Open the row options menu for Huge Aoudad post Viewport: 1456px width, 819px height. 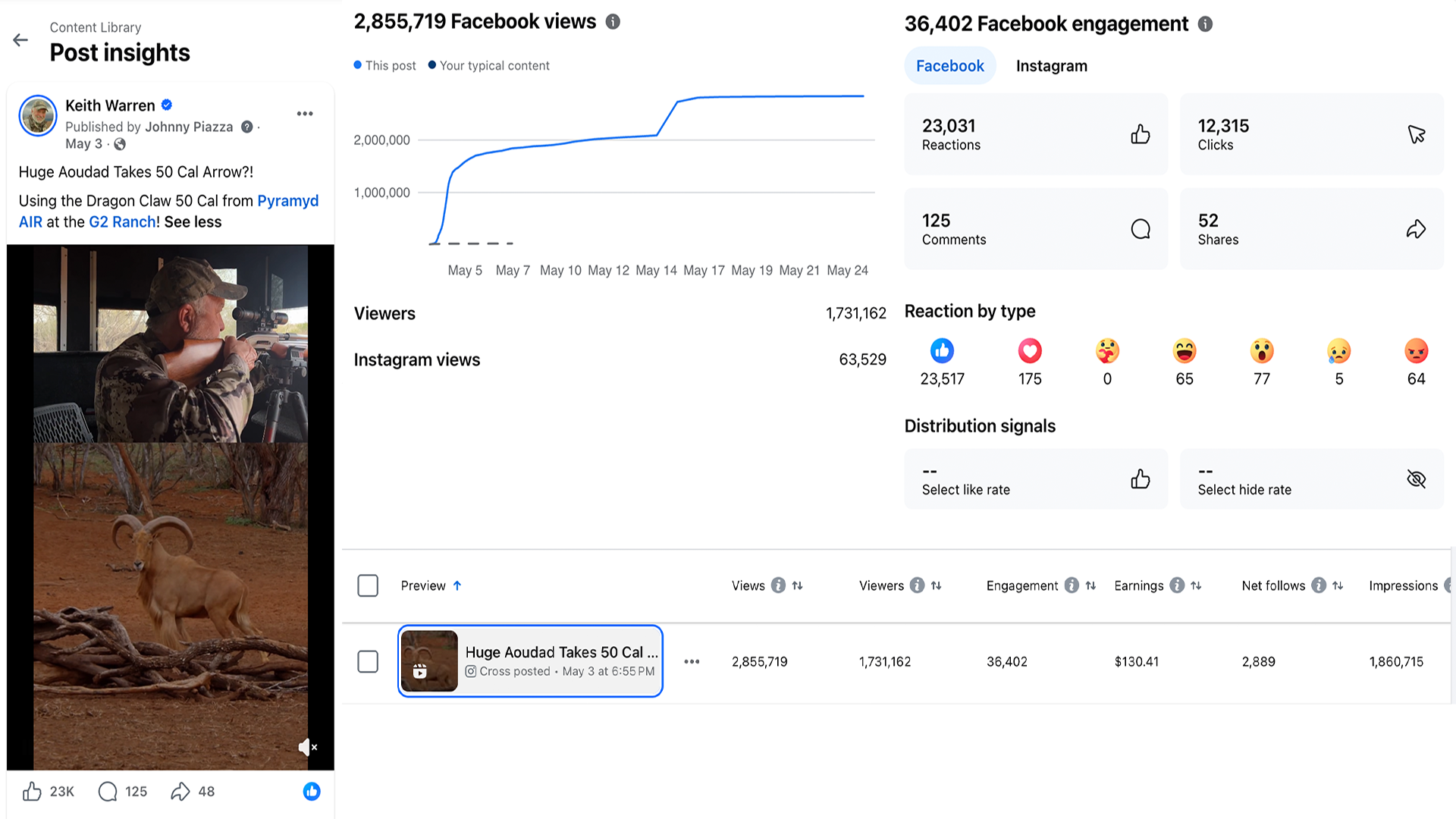click(x=692, y=661)
